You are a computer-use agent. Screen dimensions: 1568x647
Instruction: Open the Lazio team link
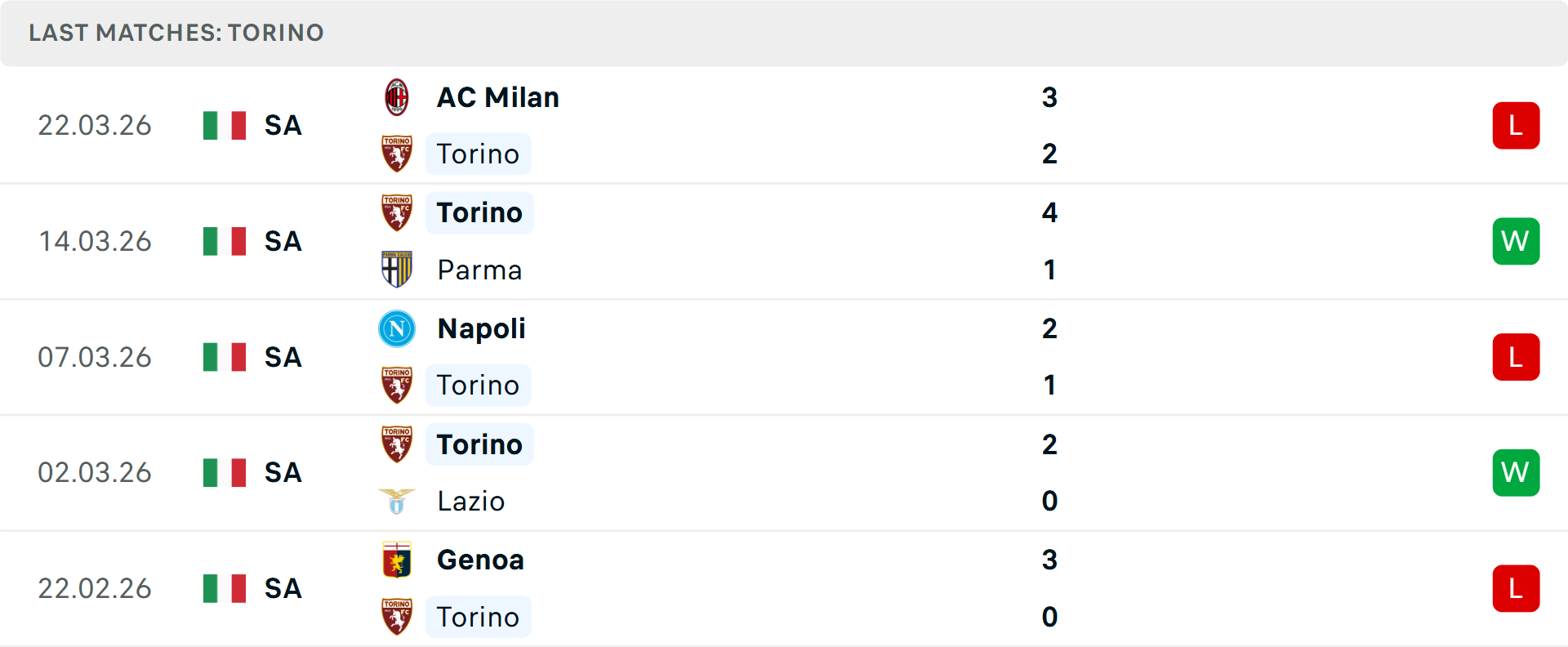pyautogui.click(x=470, y=501)
